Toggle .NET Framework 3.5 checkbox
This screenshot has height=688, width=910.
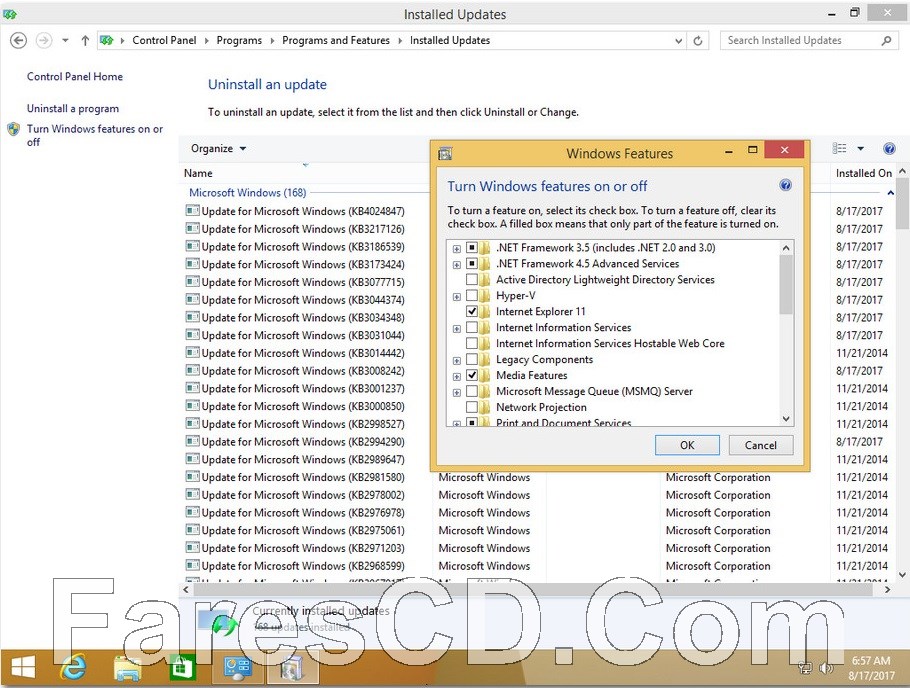pyautogui.click(x=472, y=248)
